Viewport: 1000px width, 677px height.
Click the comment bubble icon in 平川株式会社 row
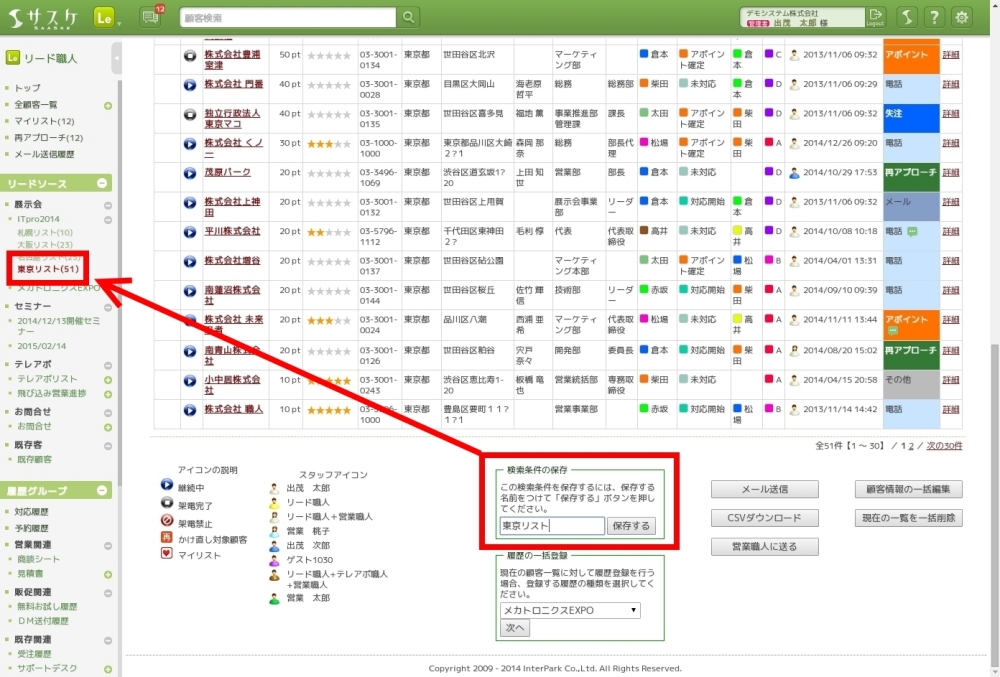911,231
